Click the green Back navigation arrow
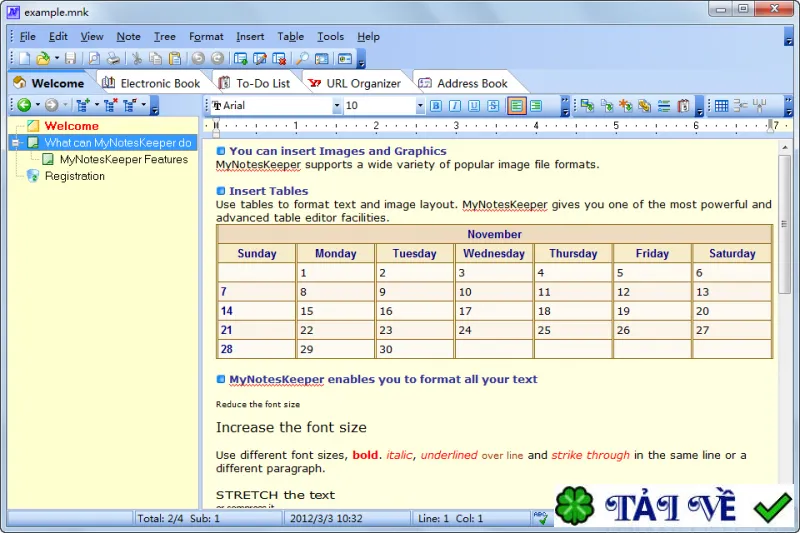The height and width of the screenshot is (533, 800). [x=23, y=105]
